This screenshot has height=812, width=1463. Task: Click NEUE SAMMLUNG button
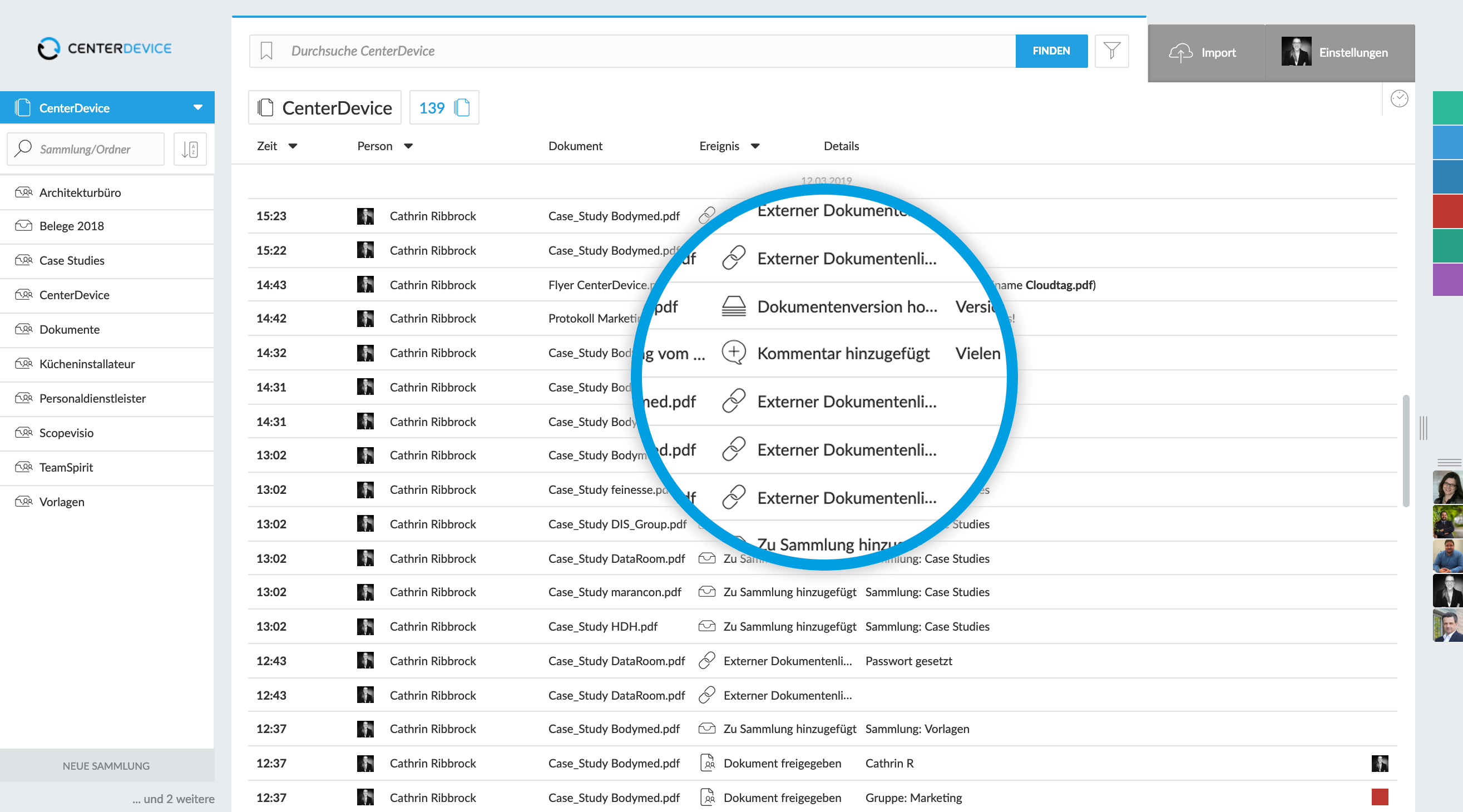point(107,765)
